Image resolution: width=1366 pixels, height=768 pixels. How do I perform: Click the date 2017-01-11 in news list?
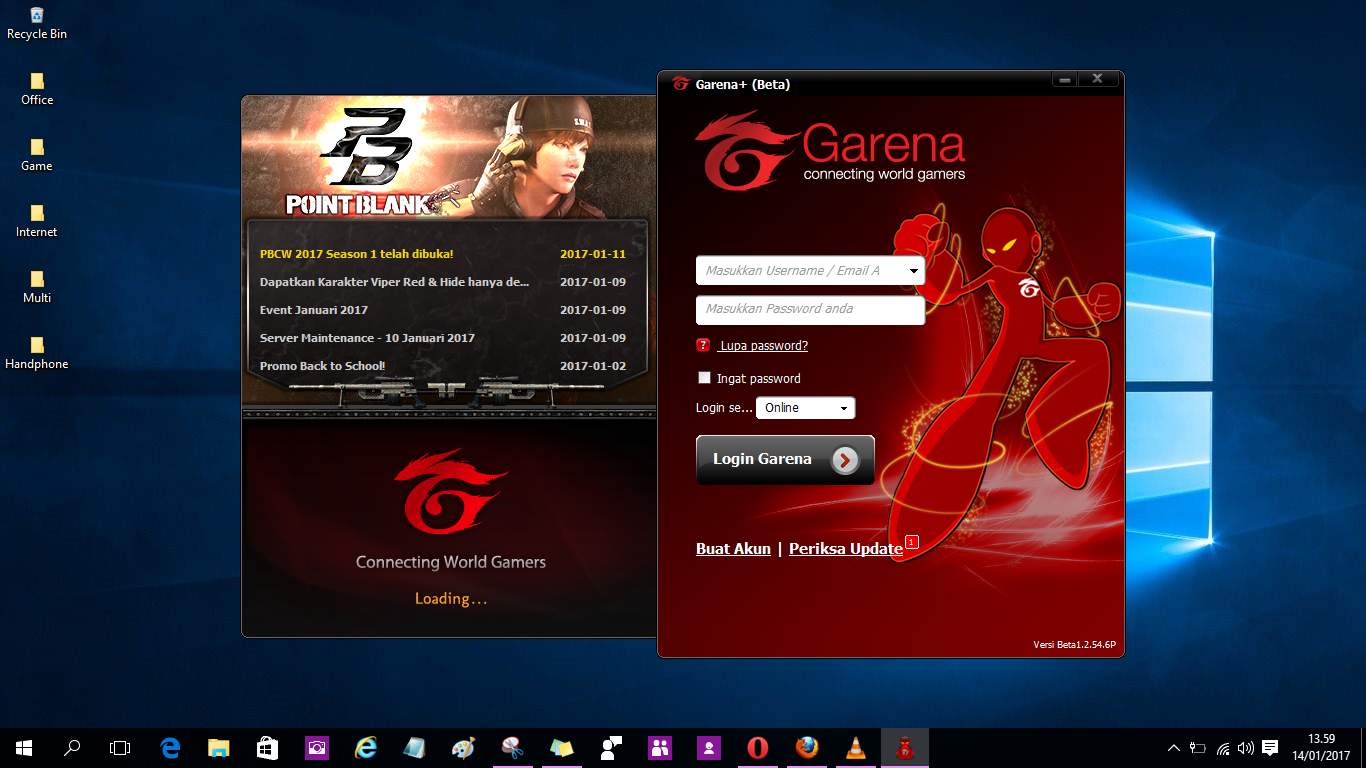point(593,254)
